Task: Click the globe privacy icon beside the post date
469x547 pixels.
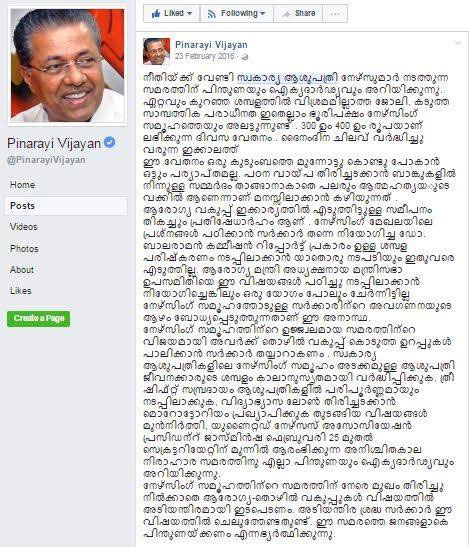Action: coord(245,57)
